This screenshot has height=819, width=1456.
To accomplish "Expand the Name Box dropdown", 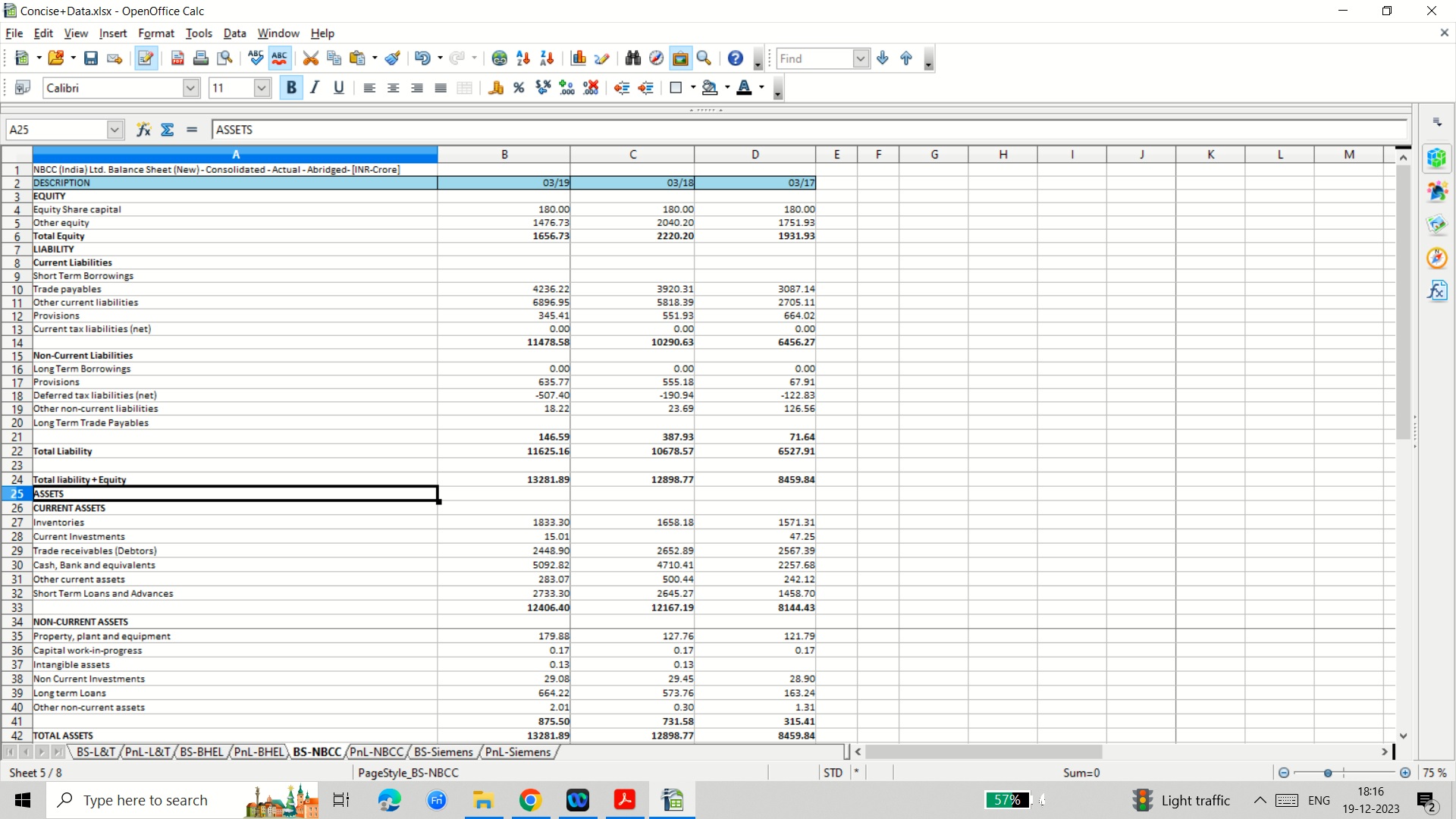I will tap(115, 130).
